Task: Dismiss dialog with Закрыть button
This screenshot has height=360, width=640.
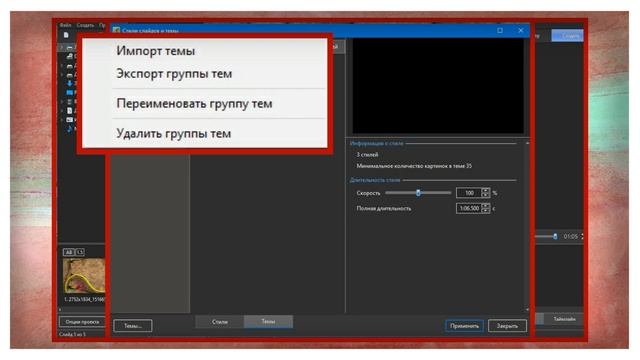Action: coord(507,326)
